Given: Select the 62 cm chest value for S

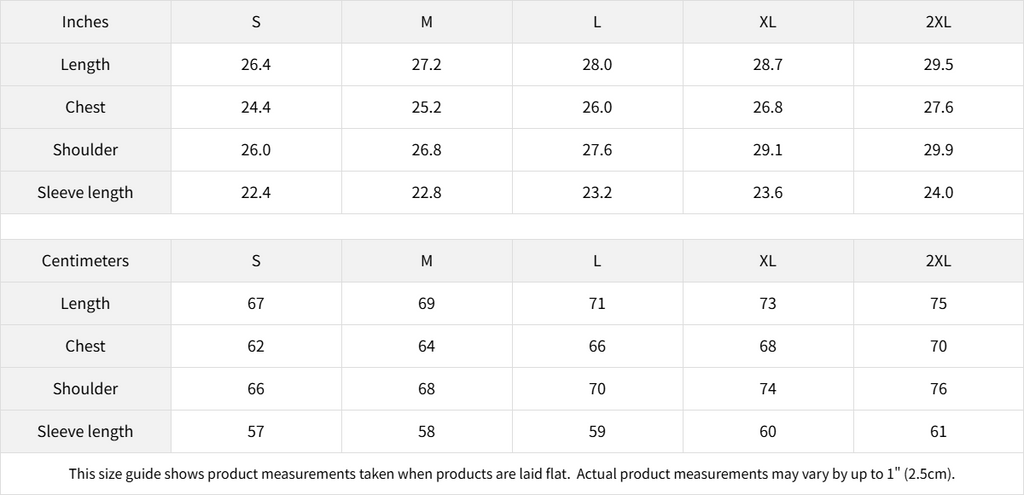Looking at the screenshot, I should 256,347.
